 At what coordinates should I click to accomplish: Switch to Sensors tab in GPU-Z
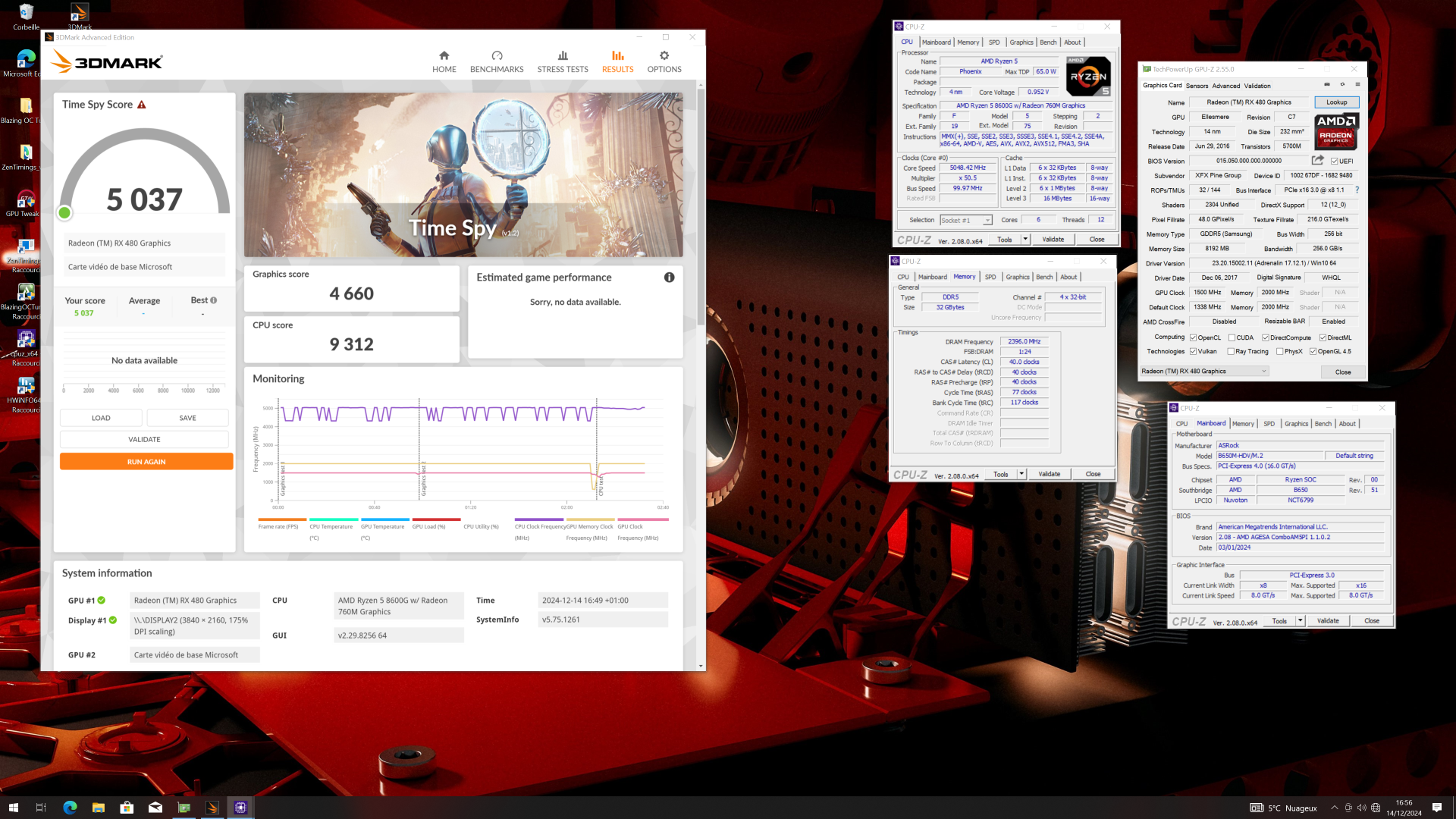[1197, 86]
